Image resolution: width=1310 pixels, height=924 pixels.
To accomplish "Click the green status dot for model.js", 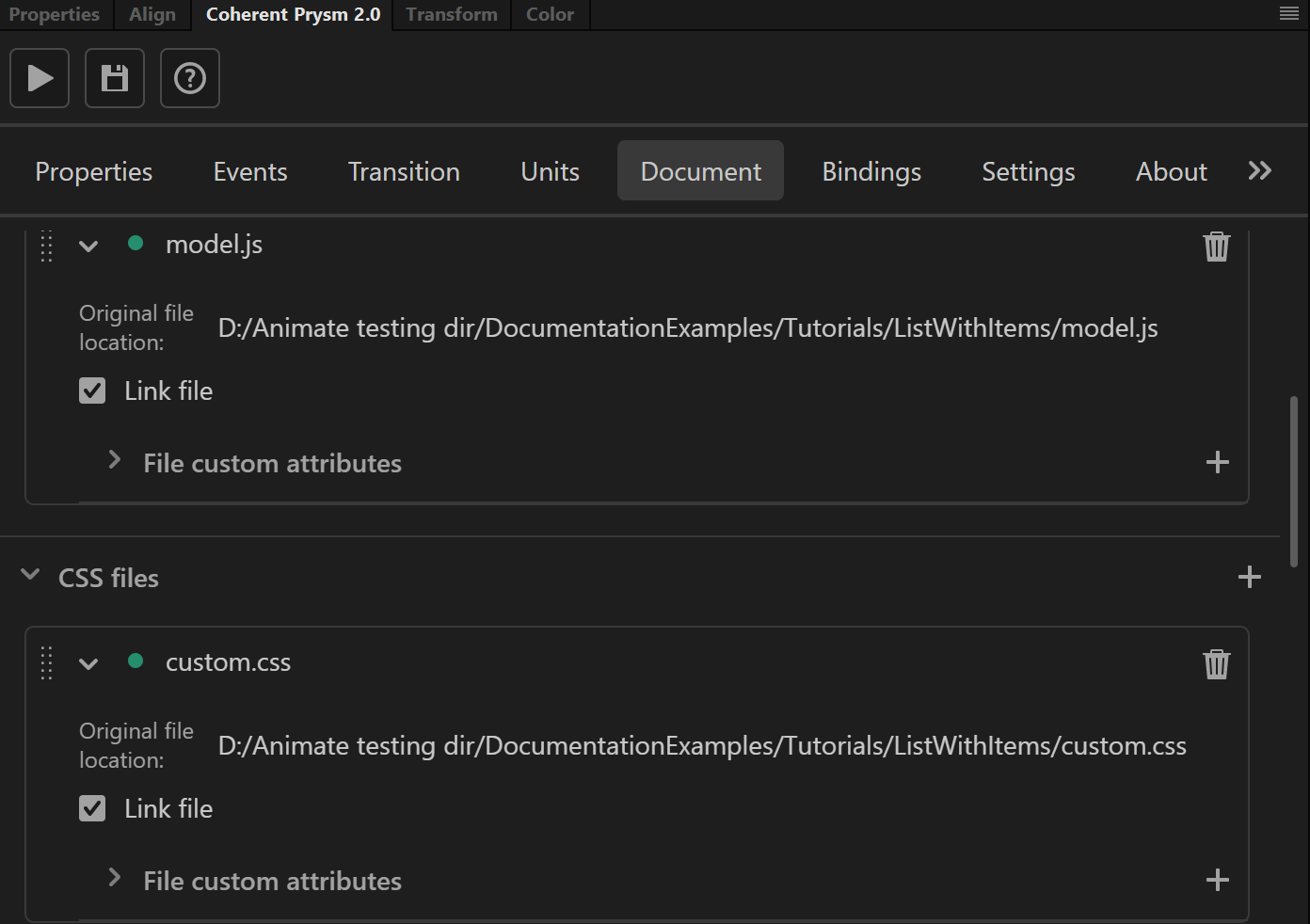I will (x=136, y=243).
